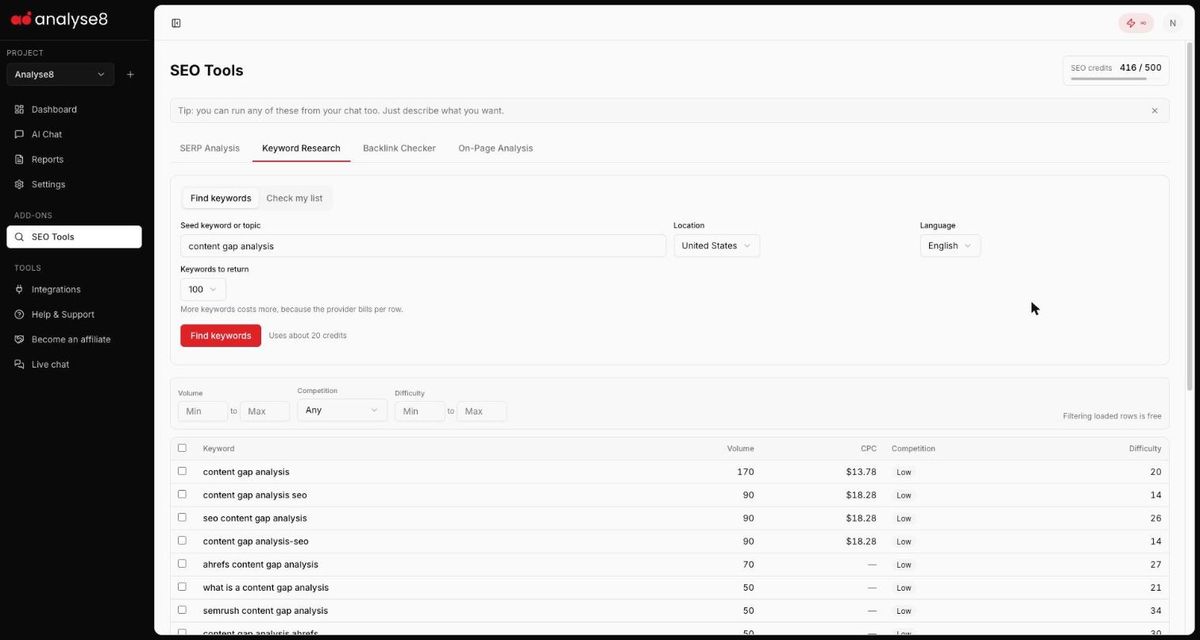Open the Competition Any filter dropdown
Screen dimensions: 1200x640
[x=342, y=410]
